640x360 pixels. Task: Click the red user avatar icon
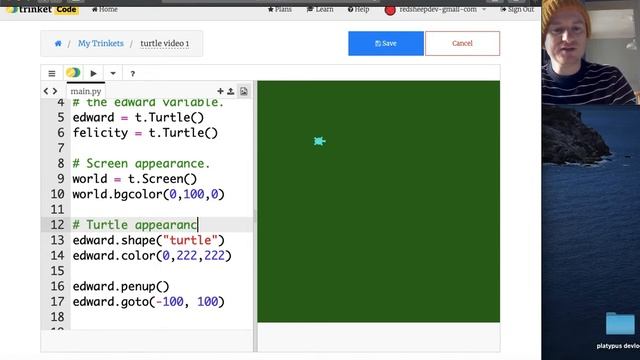point(390,10)
